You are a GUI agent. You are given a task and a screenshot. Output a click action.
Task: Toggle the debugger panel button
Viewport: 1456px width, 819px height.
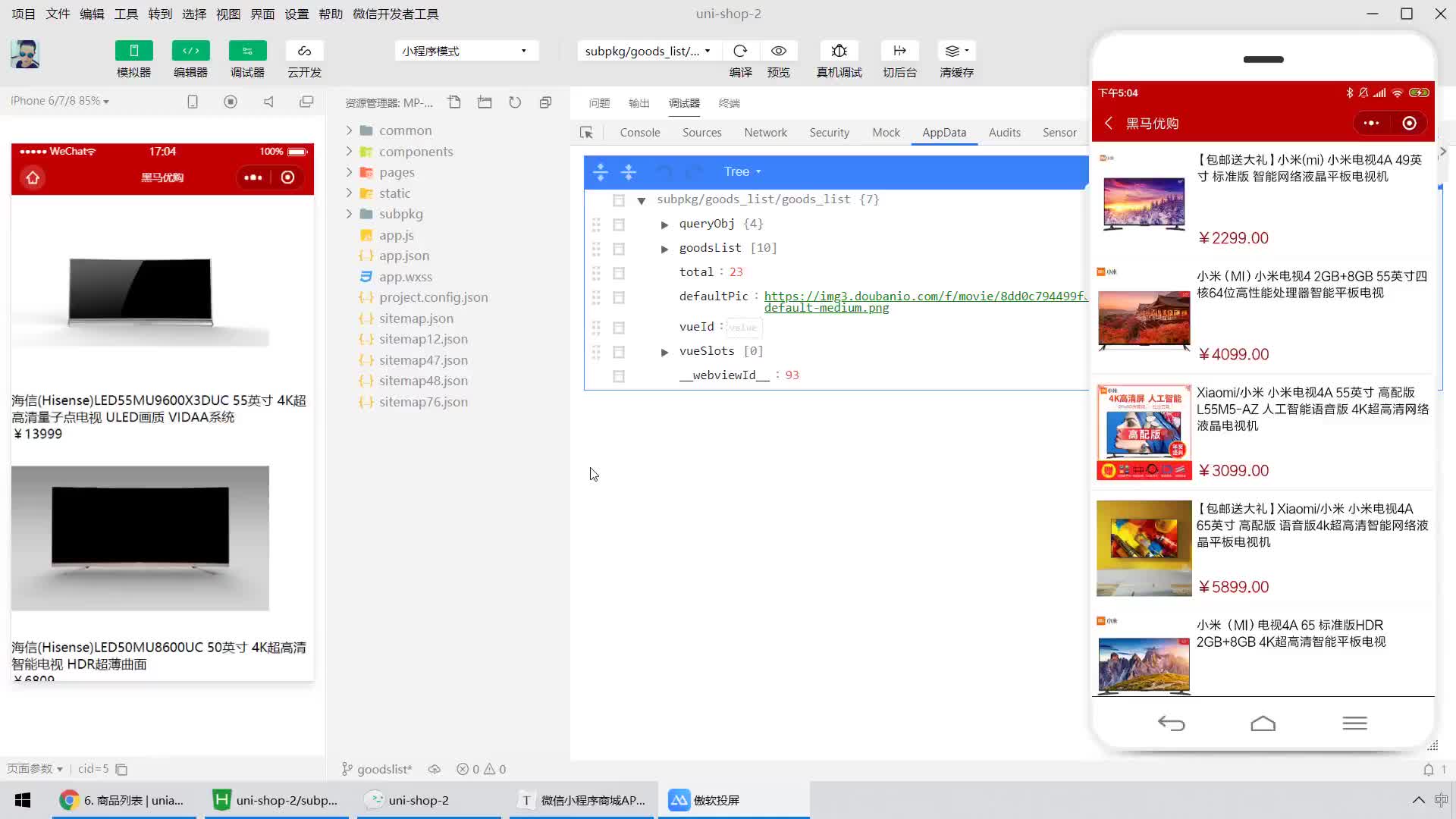(247, 51)
